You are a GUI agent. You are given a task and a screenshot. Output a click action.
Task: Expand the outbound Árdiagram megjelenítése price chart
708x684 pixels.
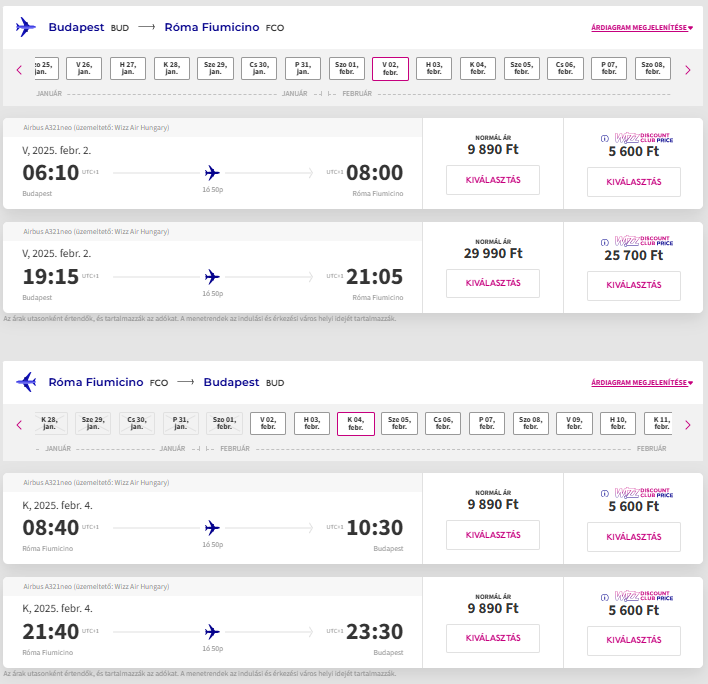point(641,28)
